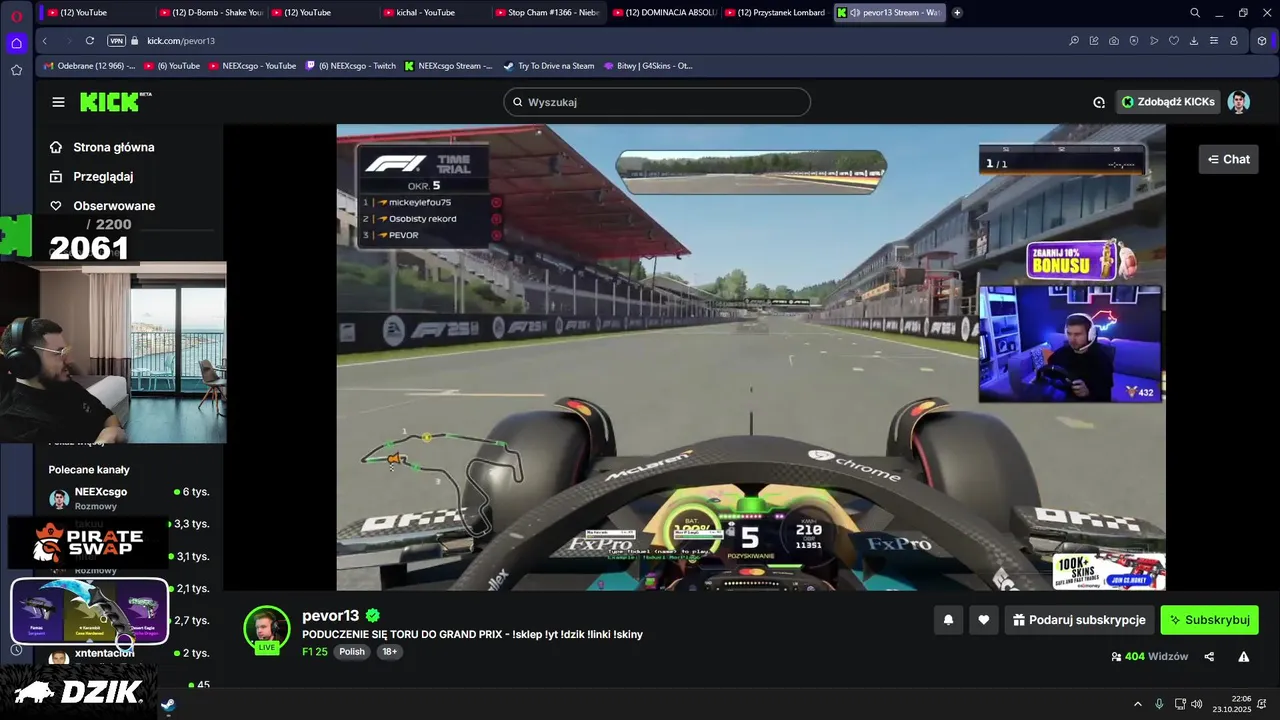Open the user profile avatar menu
Image resolution: width=1280 pixels, height=720 pixels.
click(x=1239, y=102)
